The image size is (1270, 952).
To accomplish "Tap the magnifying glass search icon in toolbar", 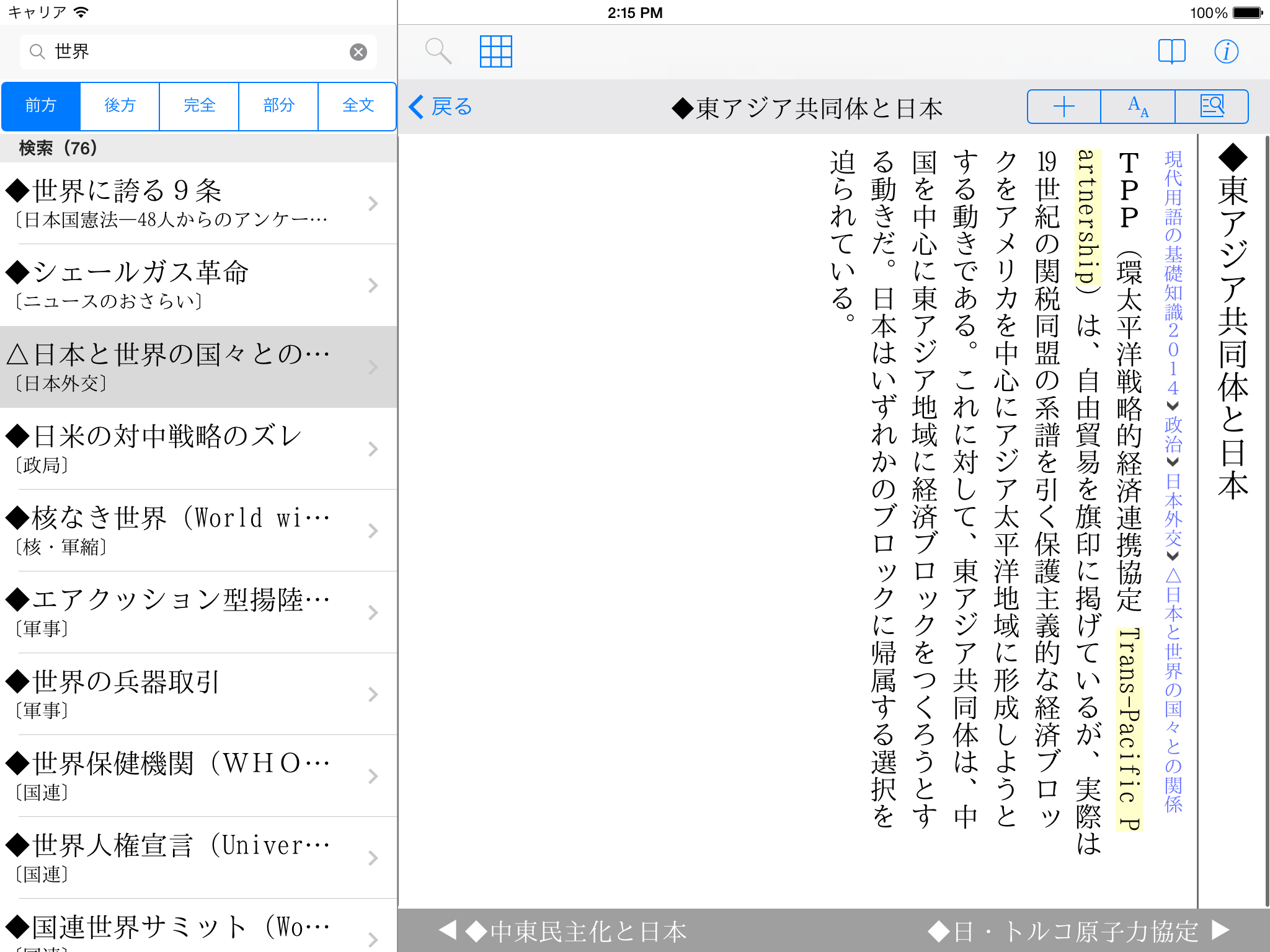I will 438,51.
